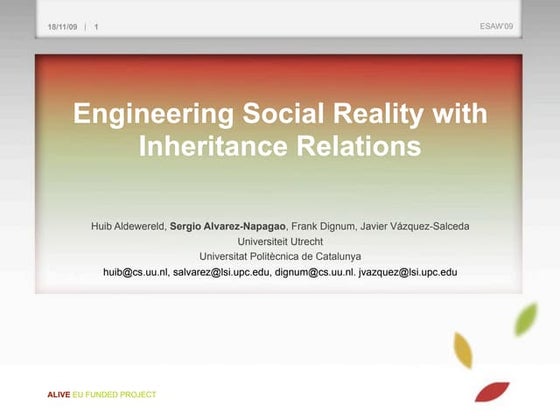The height and width of the screenshot is (420, 560).
Task: Click the slide title 'Engineering Social Reality with'
Action: pos(280,114)
